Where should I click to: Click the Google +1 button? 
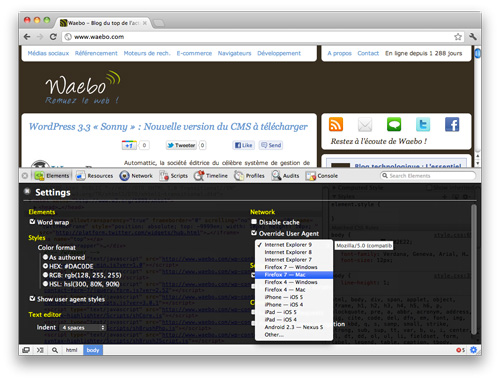point(129,145)
